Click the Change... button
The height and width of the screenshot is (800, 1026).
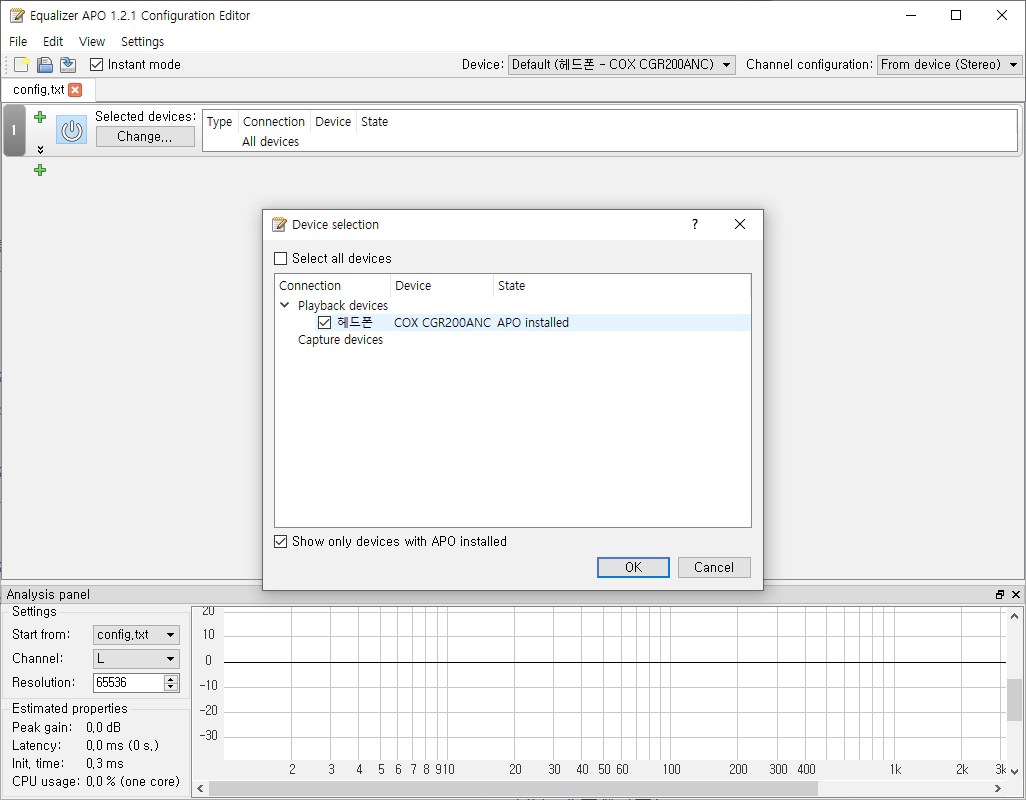pos(145,137)
